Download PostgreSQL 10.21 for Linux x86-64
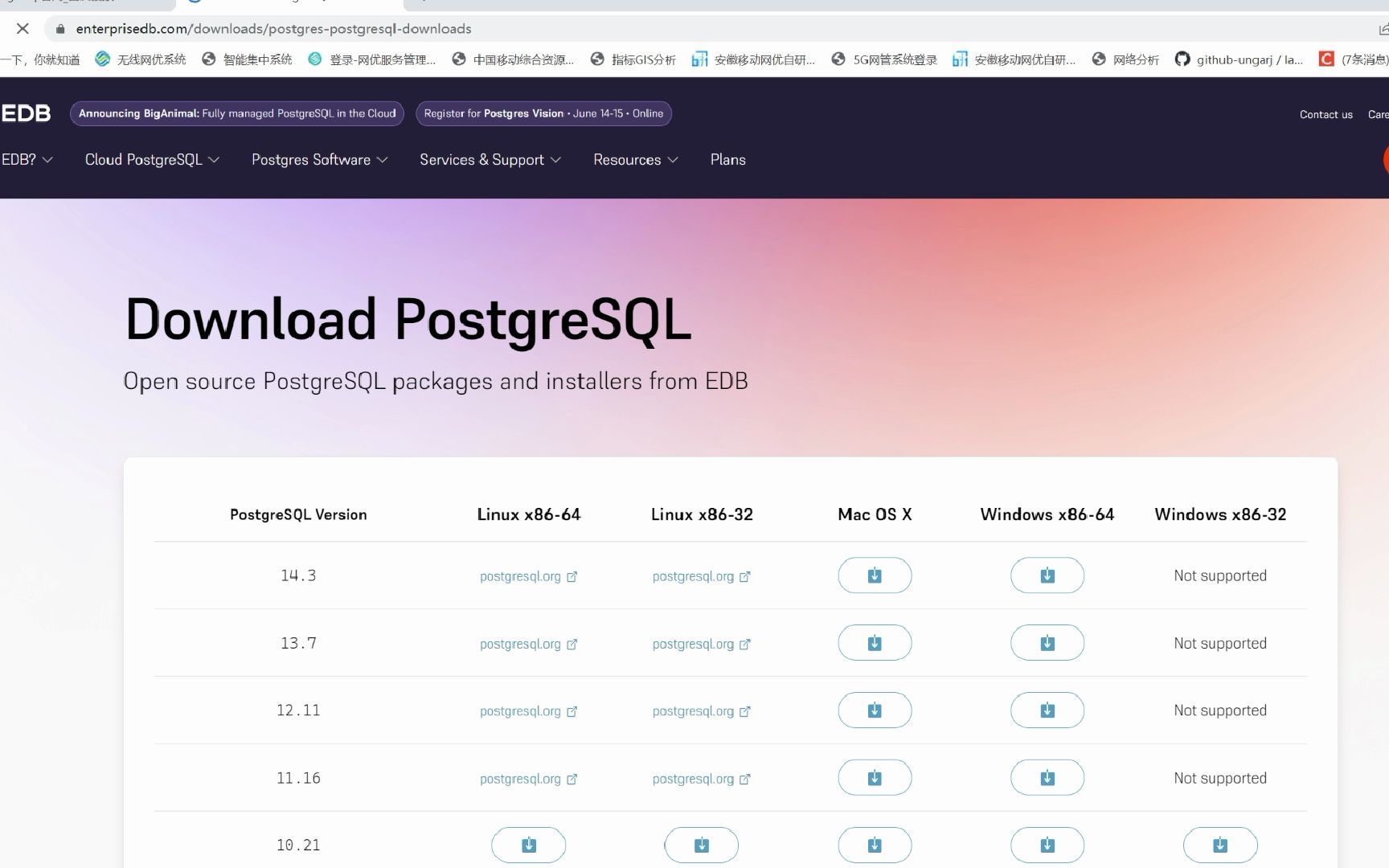The image size is (1389, 868). pyautogui.click(x=529, y=845)
